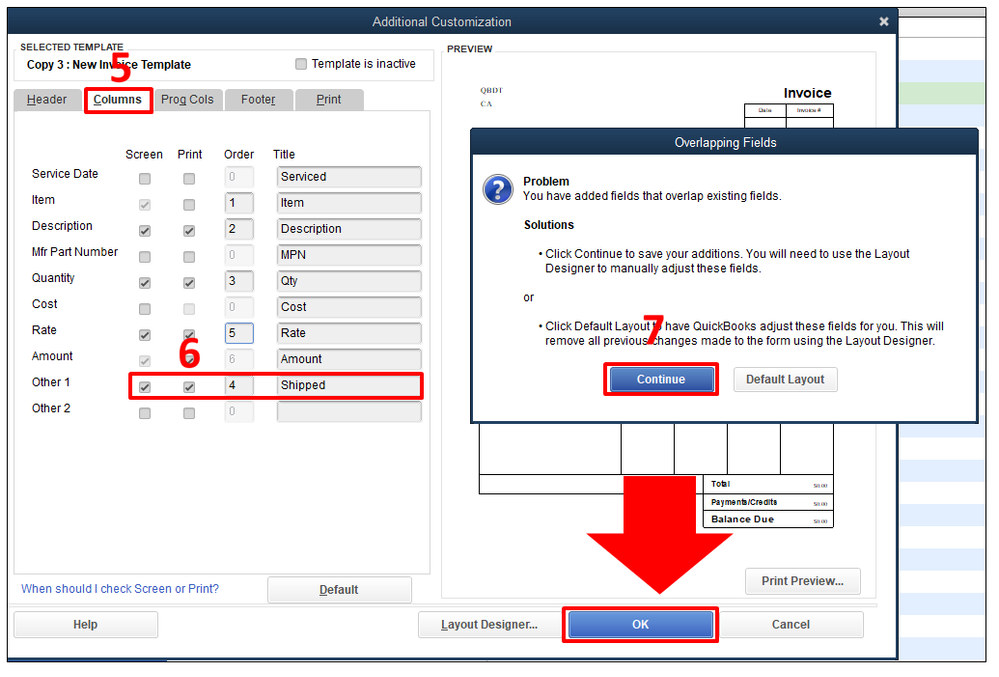Edit the 'Serviced' title field
This screenshot has height=677, width=999.
tap(349, 177)
